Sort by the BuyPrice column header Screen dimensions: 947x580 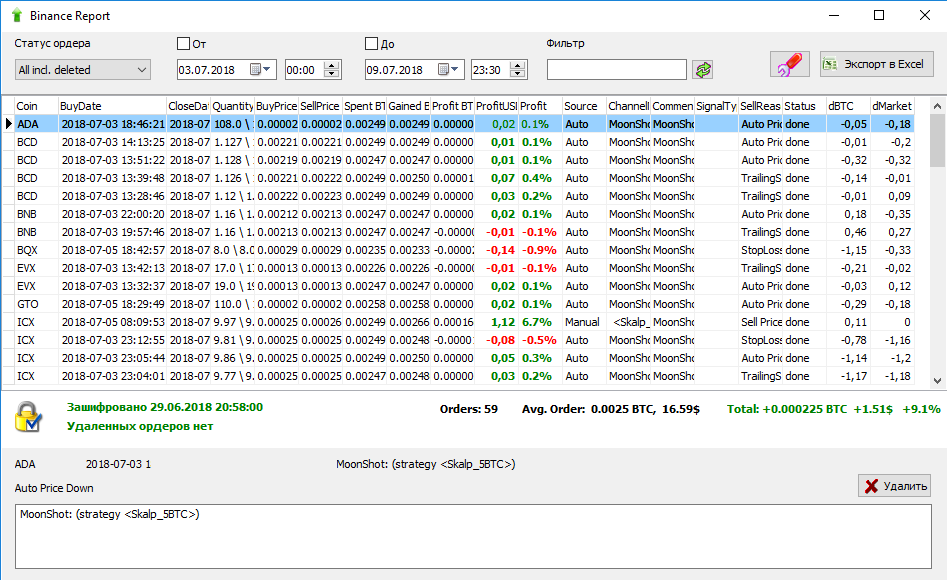[x=277, y=106]
